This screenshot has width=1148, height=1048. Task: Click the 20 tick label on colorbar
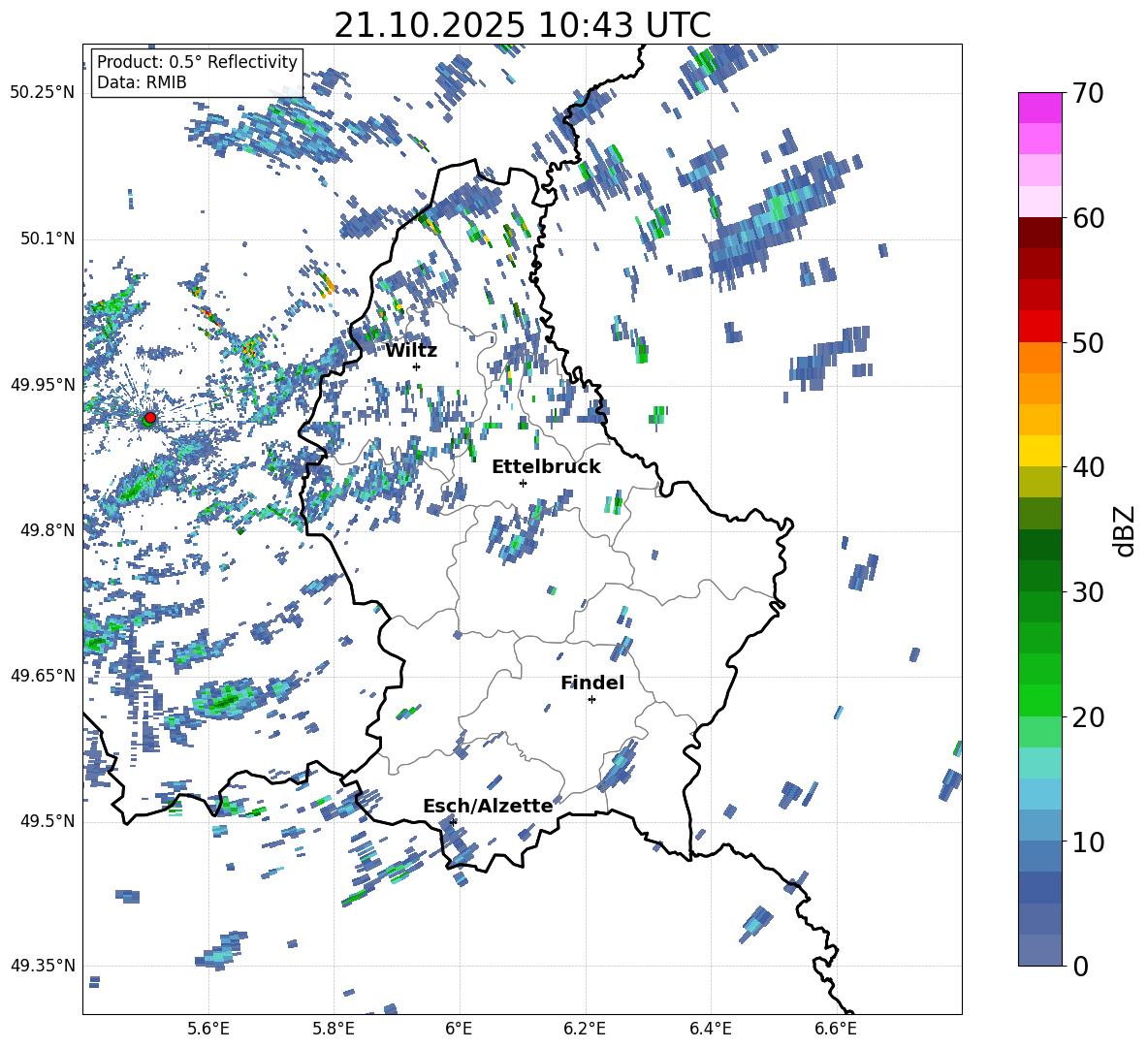(x=1088, y=717)
